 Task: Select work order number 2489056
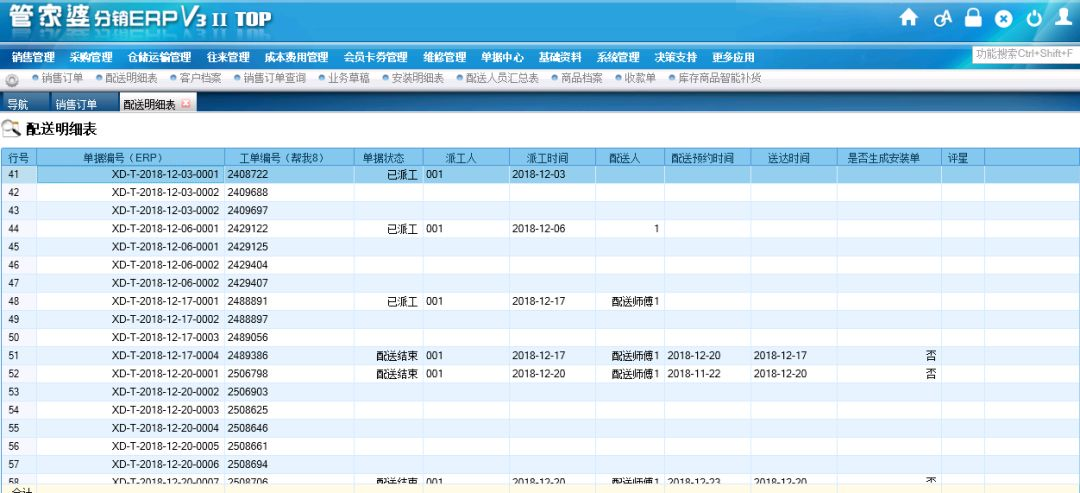click(248, 337)
